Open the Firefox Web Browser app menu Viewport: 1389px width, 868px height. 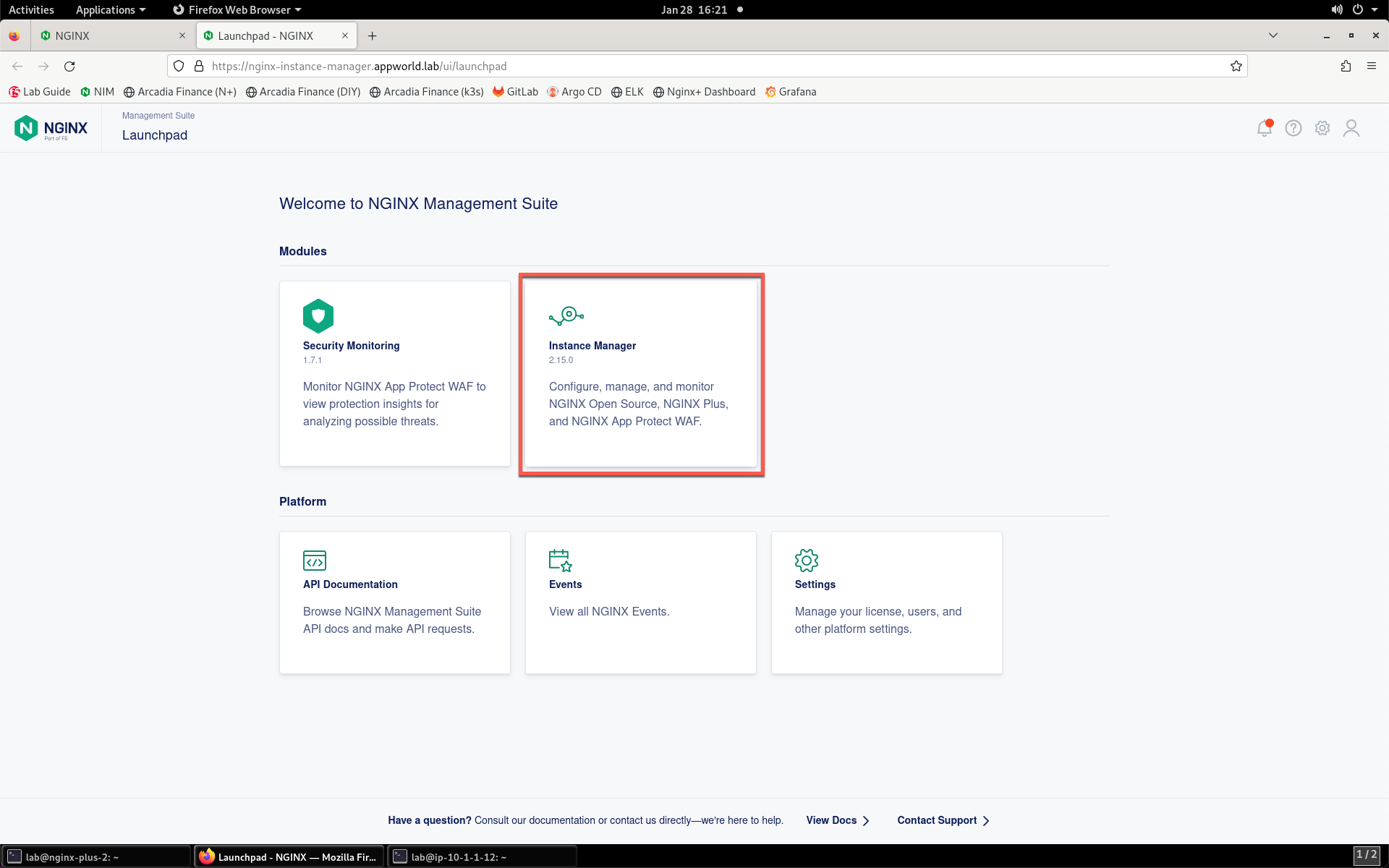237,9
